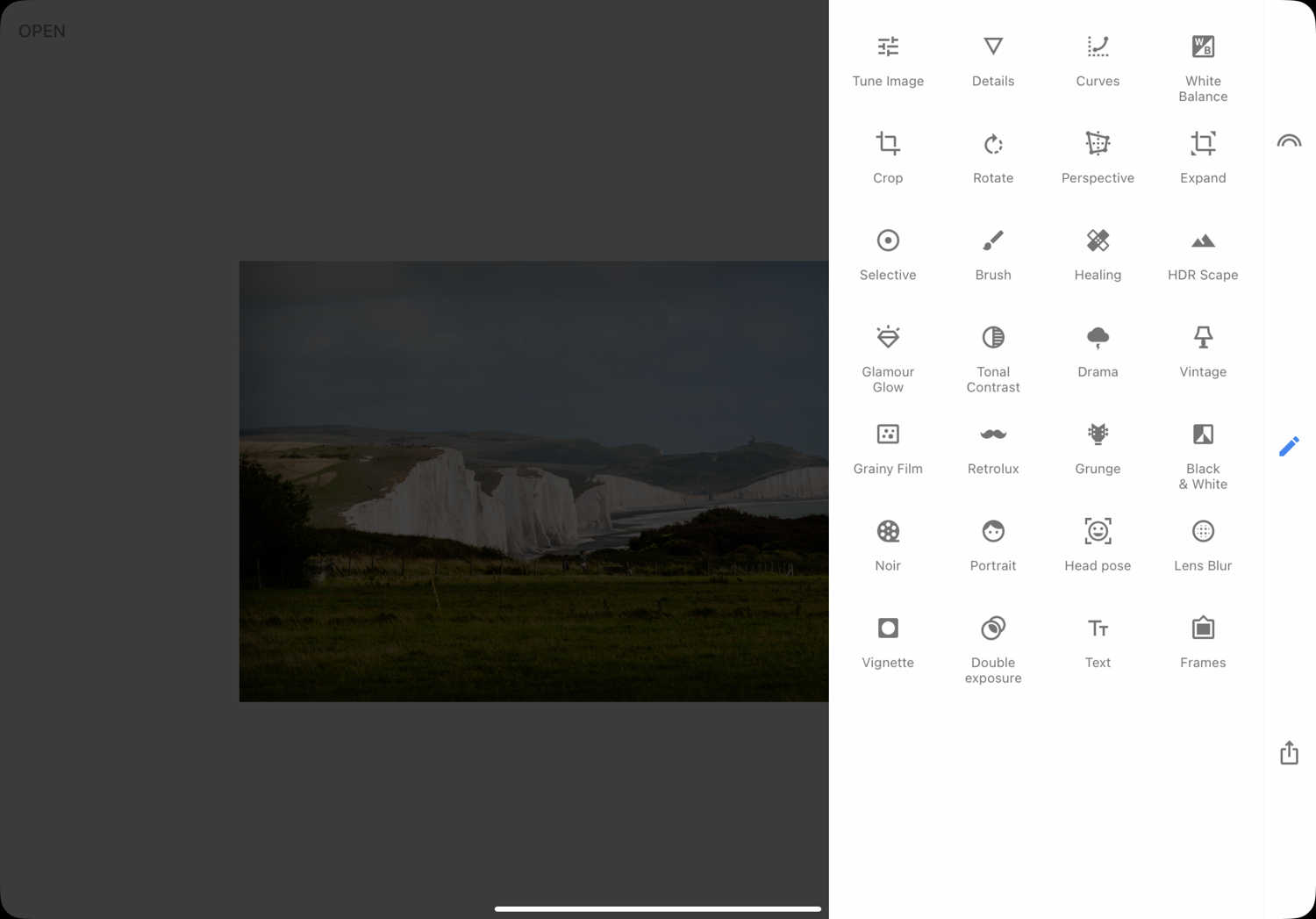Viewport: 1316px width, 919px height.
Task: Open the Double exposure tool
Action: pos(993,650)
